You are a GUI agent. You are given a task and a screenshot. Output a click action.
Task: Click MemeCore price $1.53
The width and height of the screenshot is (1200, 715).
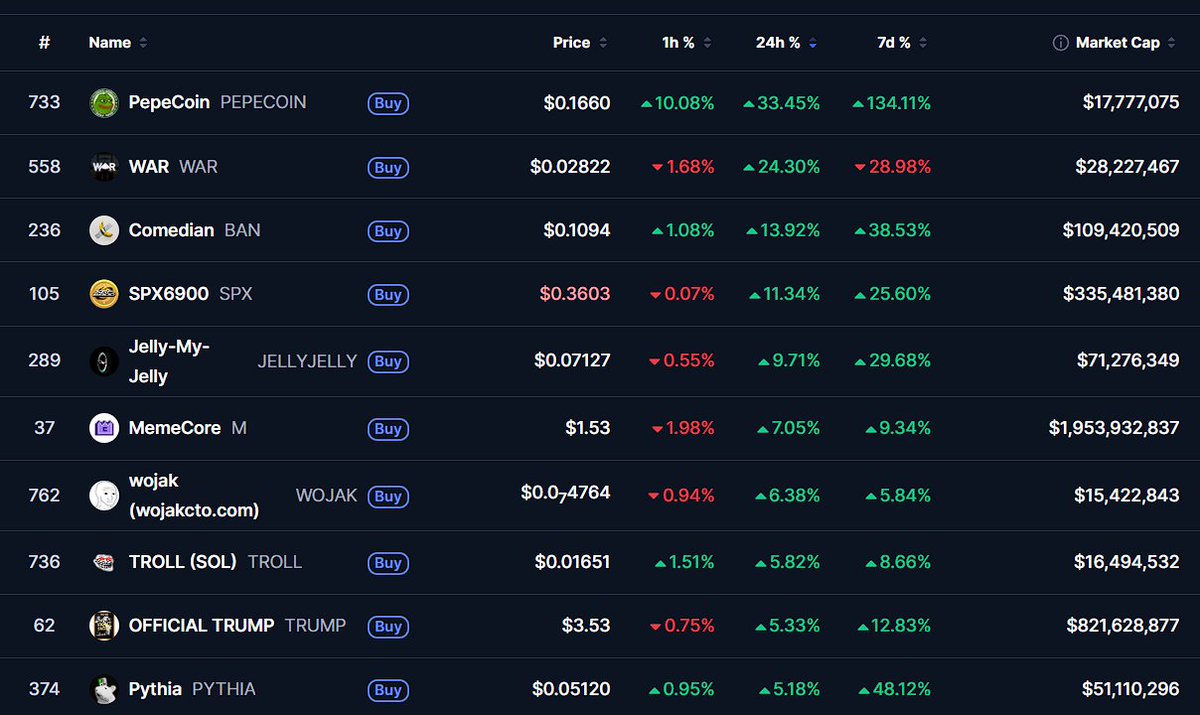click(x=588, y=428)
